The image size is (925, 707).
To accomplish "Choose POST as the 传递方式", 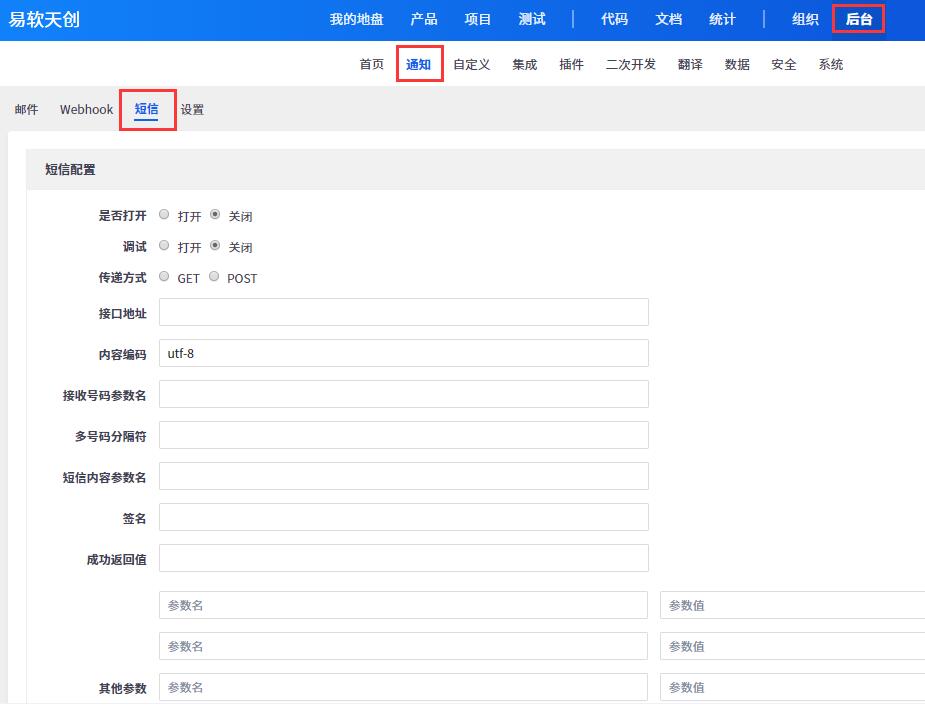I will 215,277.
